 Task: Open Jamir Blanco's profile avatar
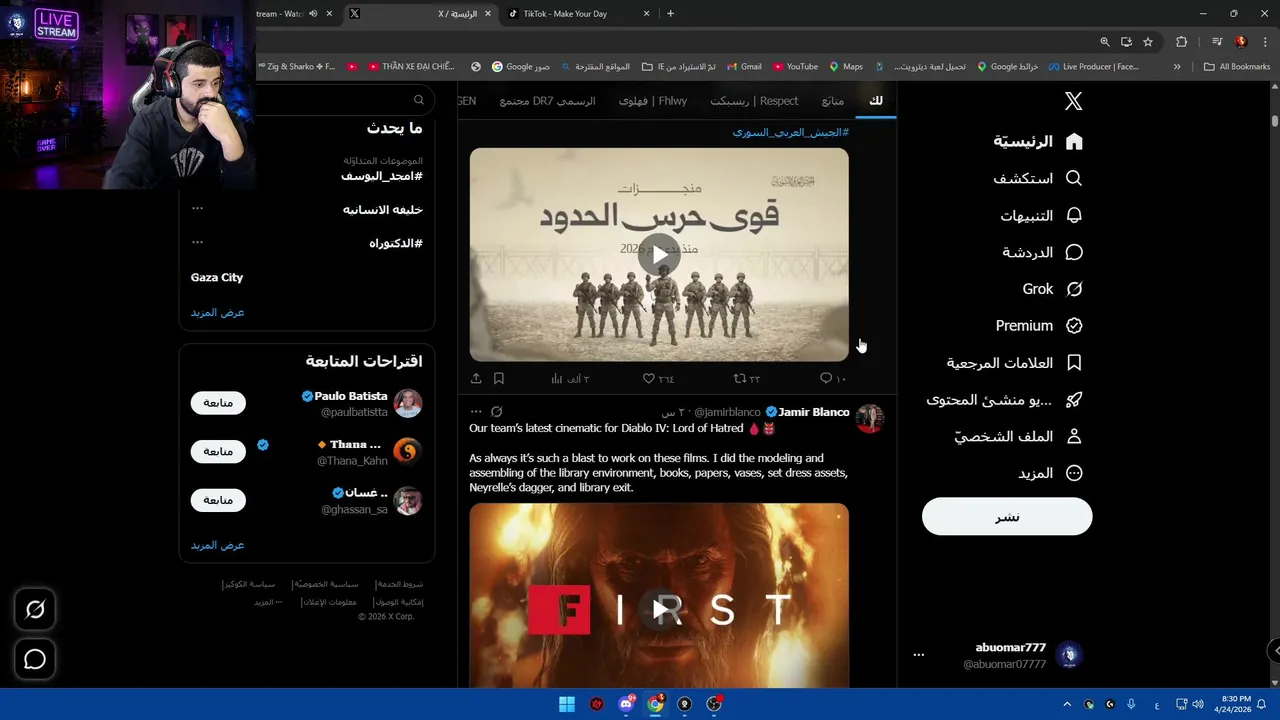tap(870, 419)
